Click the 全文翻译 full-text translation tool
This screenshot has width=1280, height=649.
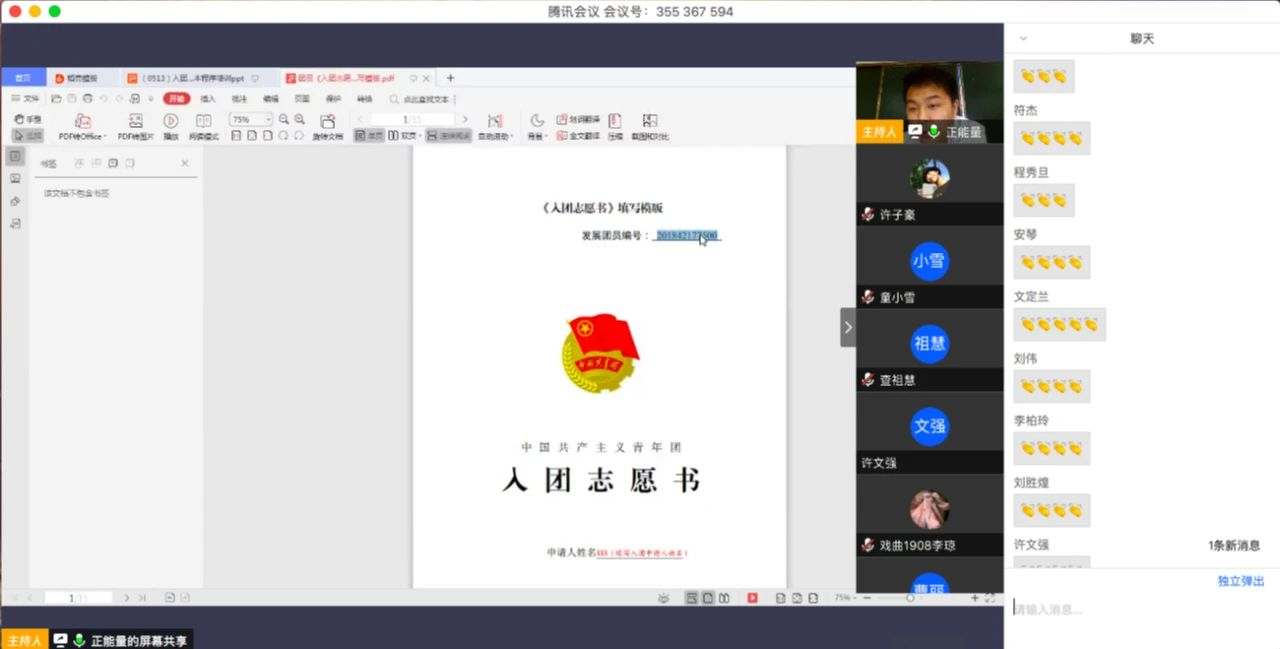click(x=578, y=135)
